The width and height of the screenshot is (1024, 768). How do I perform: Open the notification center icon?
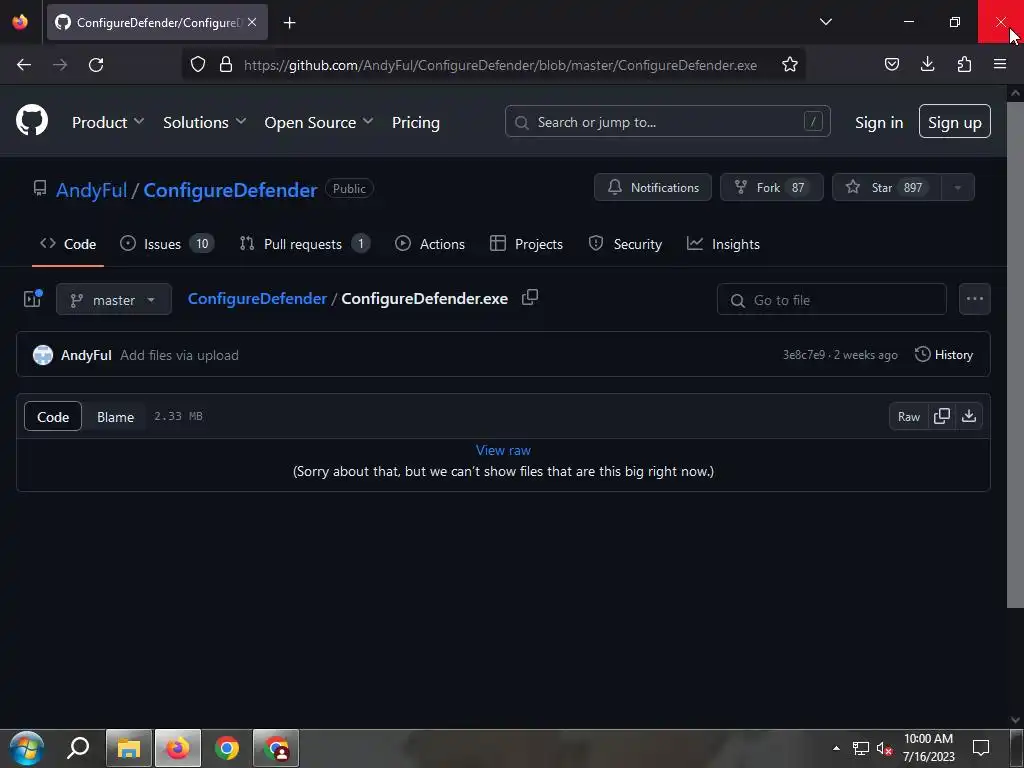coord(980,748)
